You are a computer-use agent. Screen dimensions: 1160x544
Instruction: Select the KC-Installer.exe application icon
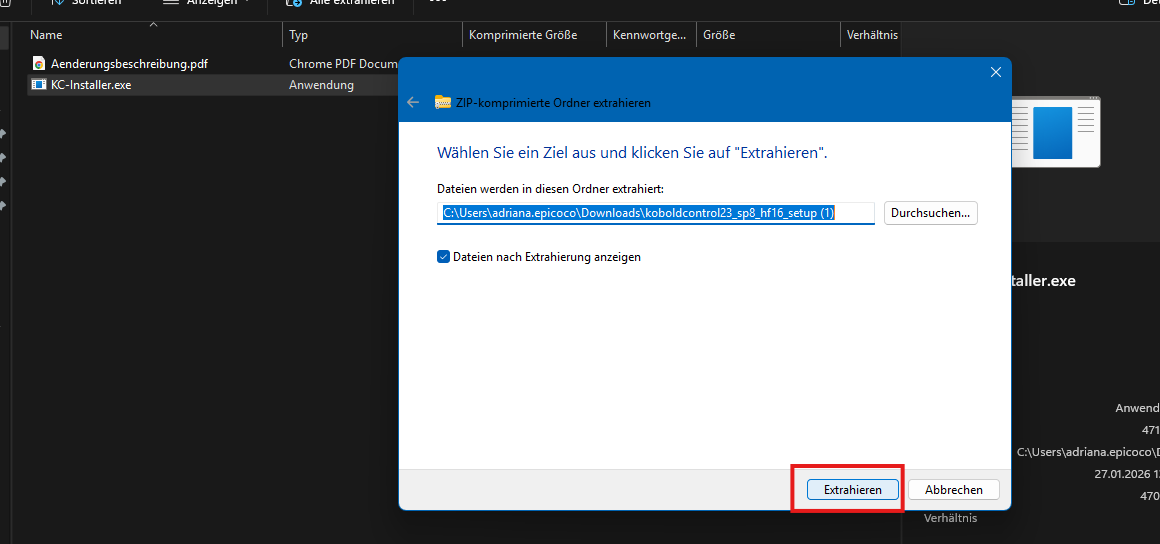click(x=39, y=85)
